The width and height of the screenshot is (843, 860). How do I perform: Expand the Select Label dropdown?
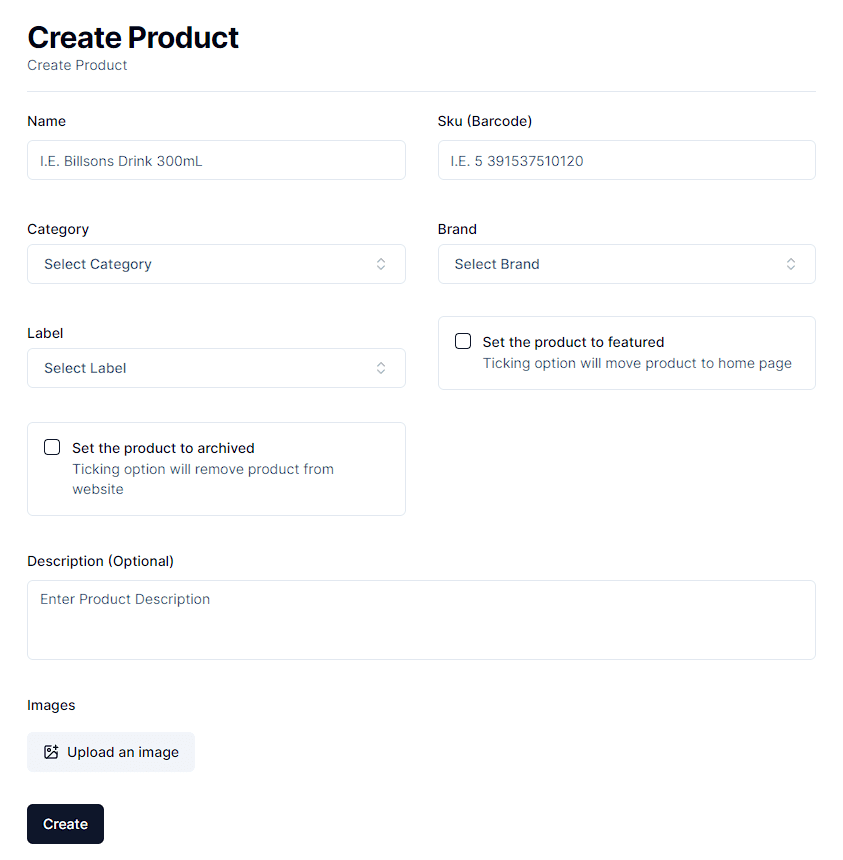[216, 368]
